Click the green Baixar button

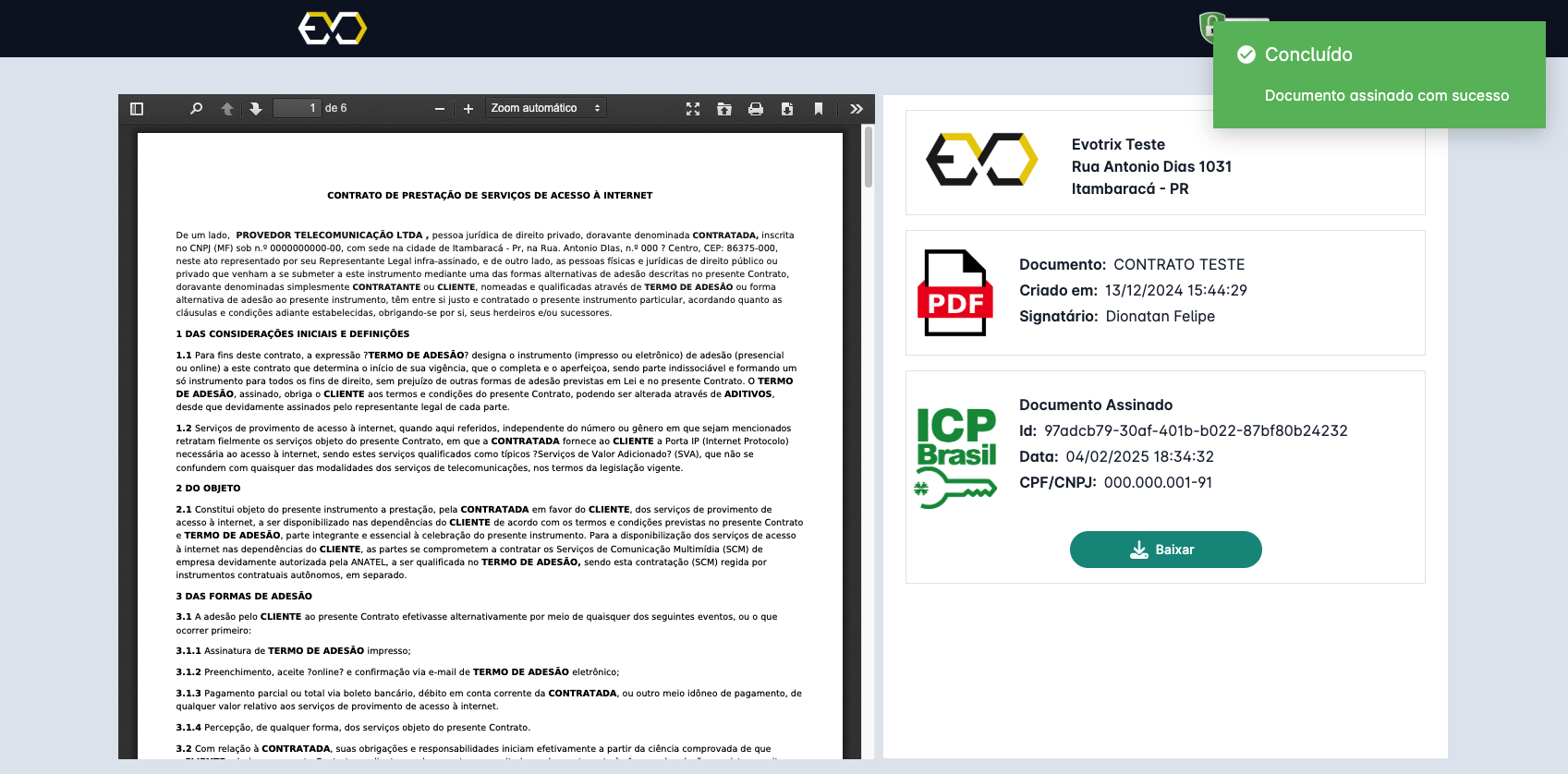click(x=1165, y=550)
